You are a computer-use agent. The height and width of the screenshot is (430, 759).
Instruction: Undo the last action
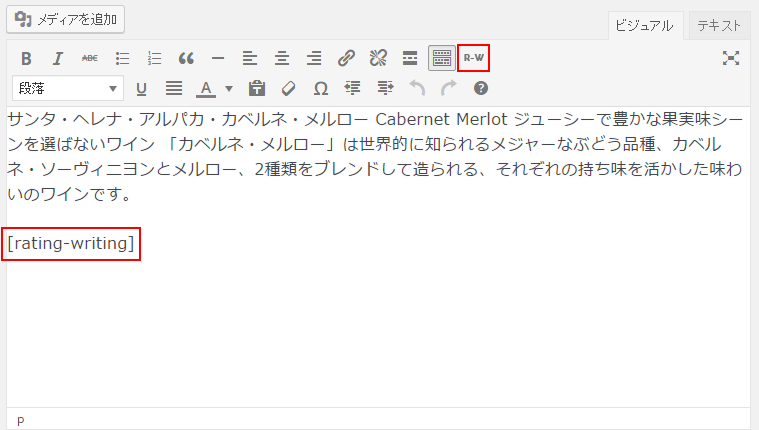417,89
